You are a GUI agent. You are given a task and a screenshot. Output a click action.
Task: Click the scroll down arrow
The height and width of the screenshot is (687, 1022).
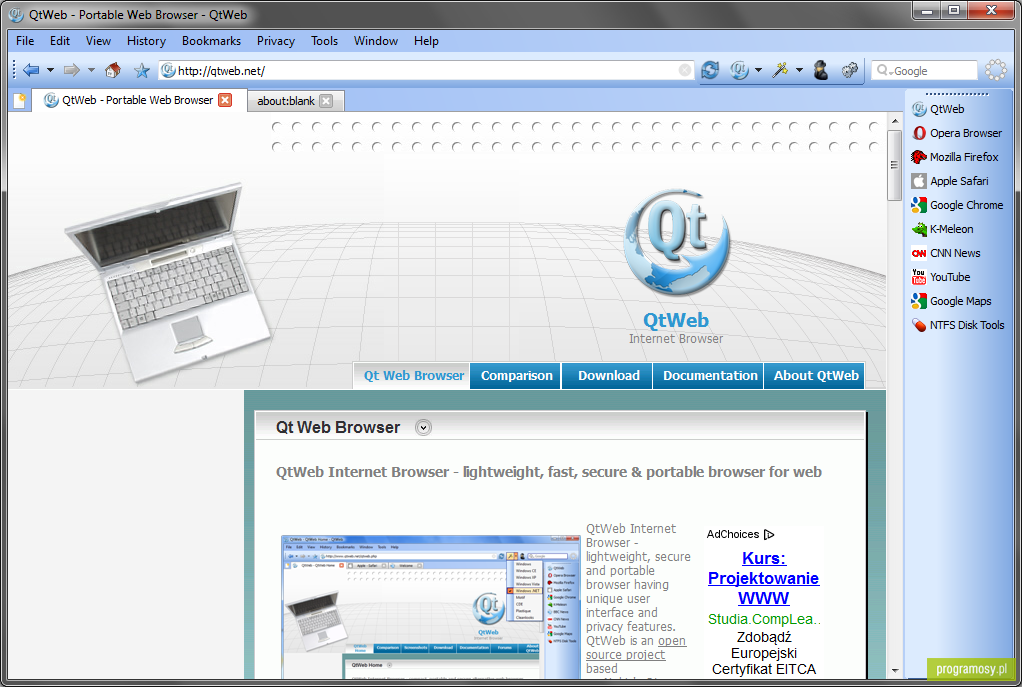[894, 670]
